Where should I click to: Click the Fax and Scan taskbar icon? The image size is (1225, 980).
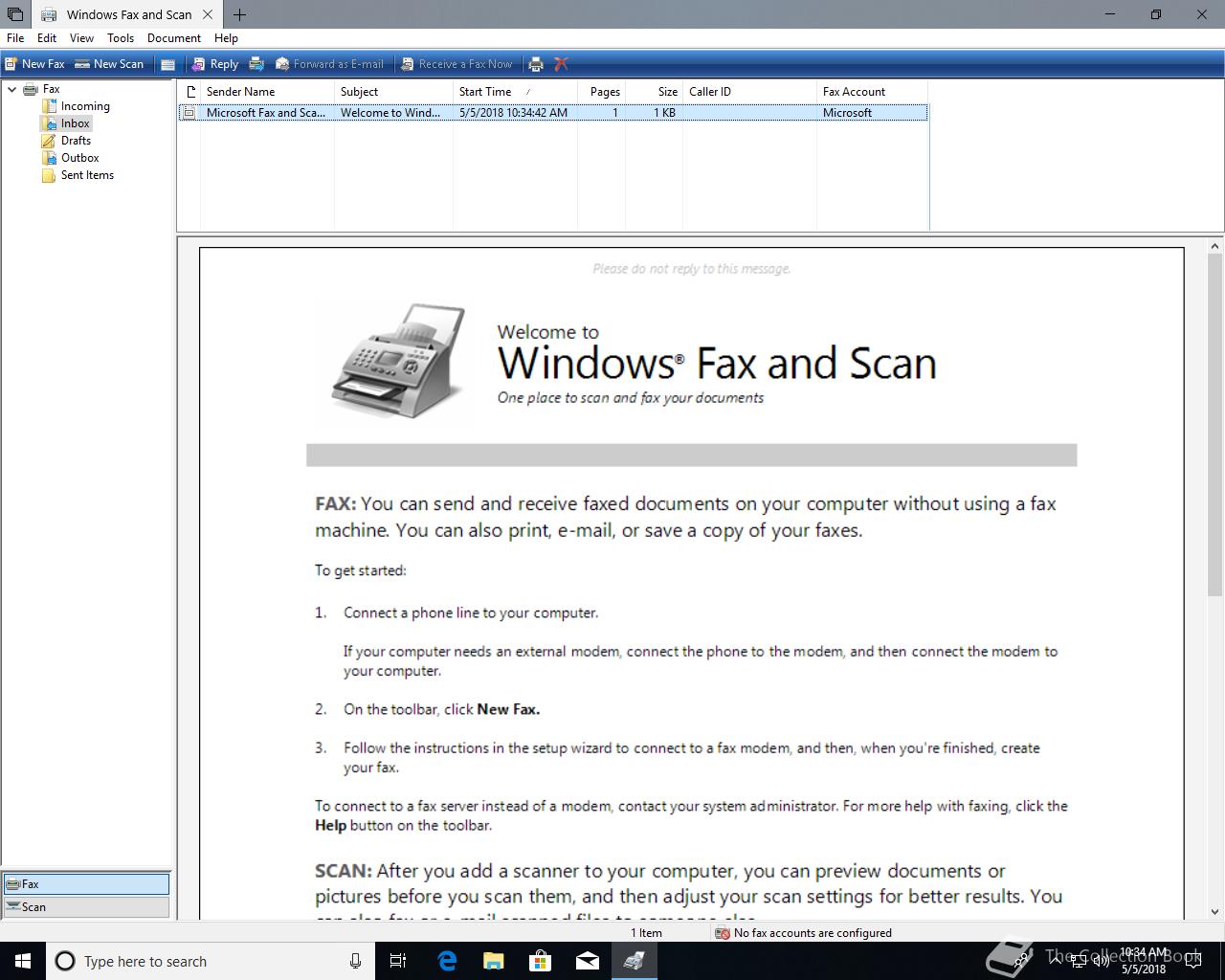(634, 961)
